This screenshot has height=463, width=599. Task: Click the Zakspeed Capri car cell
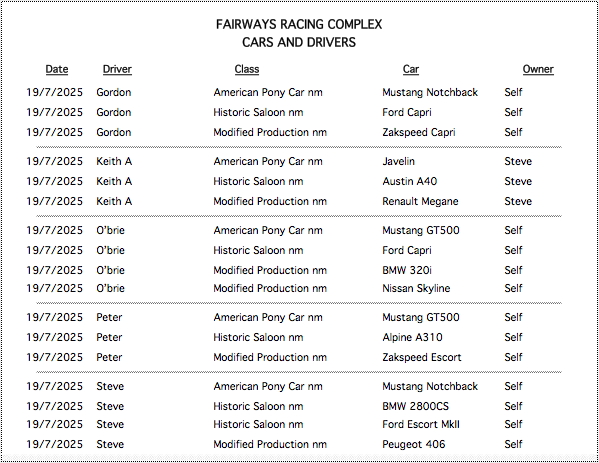tap(419, 132)
